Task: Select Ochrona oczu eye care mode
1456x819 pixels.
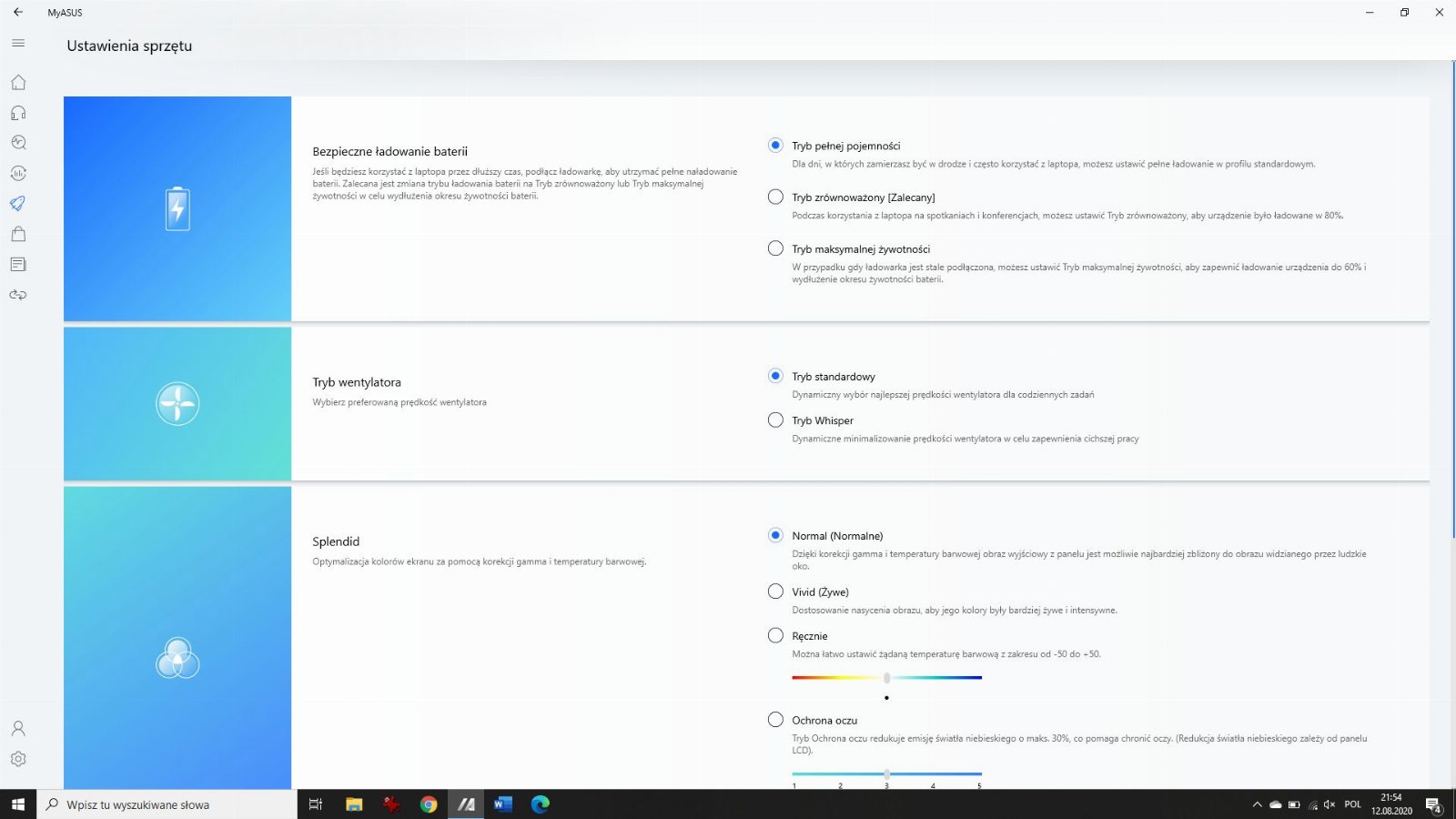Action: (x=775, y=720)
